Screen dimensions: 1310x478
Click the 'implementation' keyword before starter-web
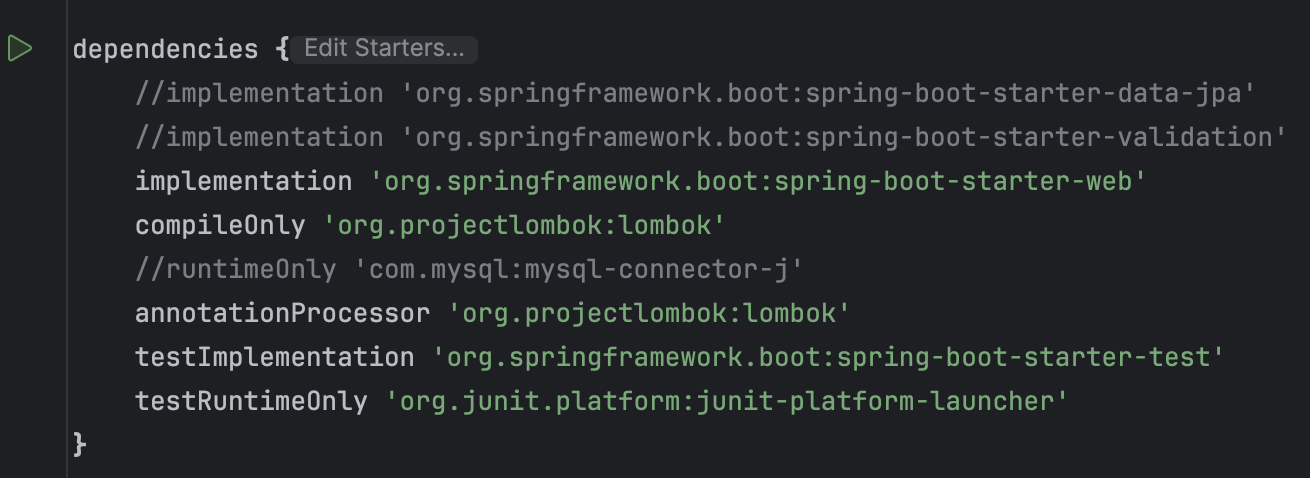coord(243,181)
